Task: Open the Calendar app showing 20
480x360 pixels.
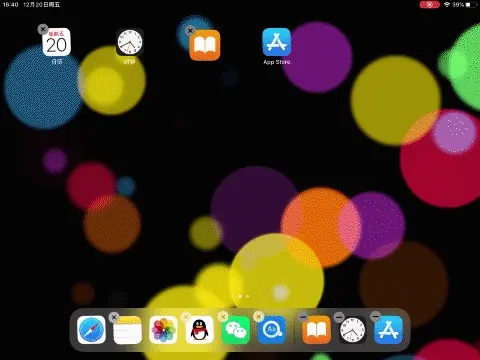Action: [x=56, y=42]
